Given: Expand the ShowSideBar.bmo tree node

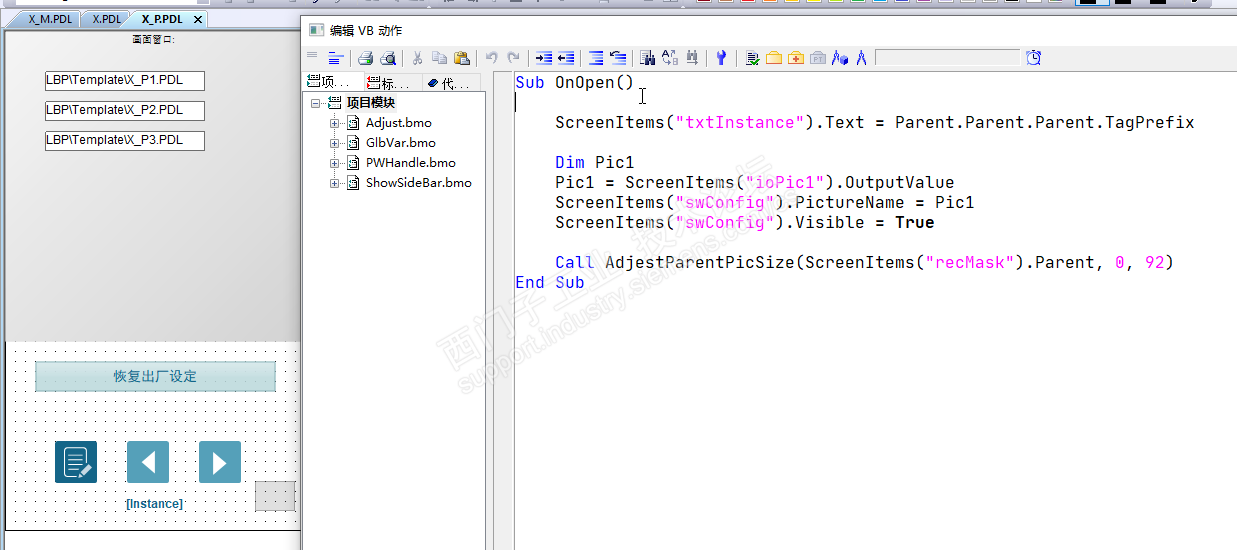Looking at the screenshot, I should [x=334, y=183].
